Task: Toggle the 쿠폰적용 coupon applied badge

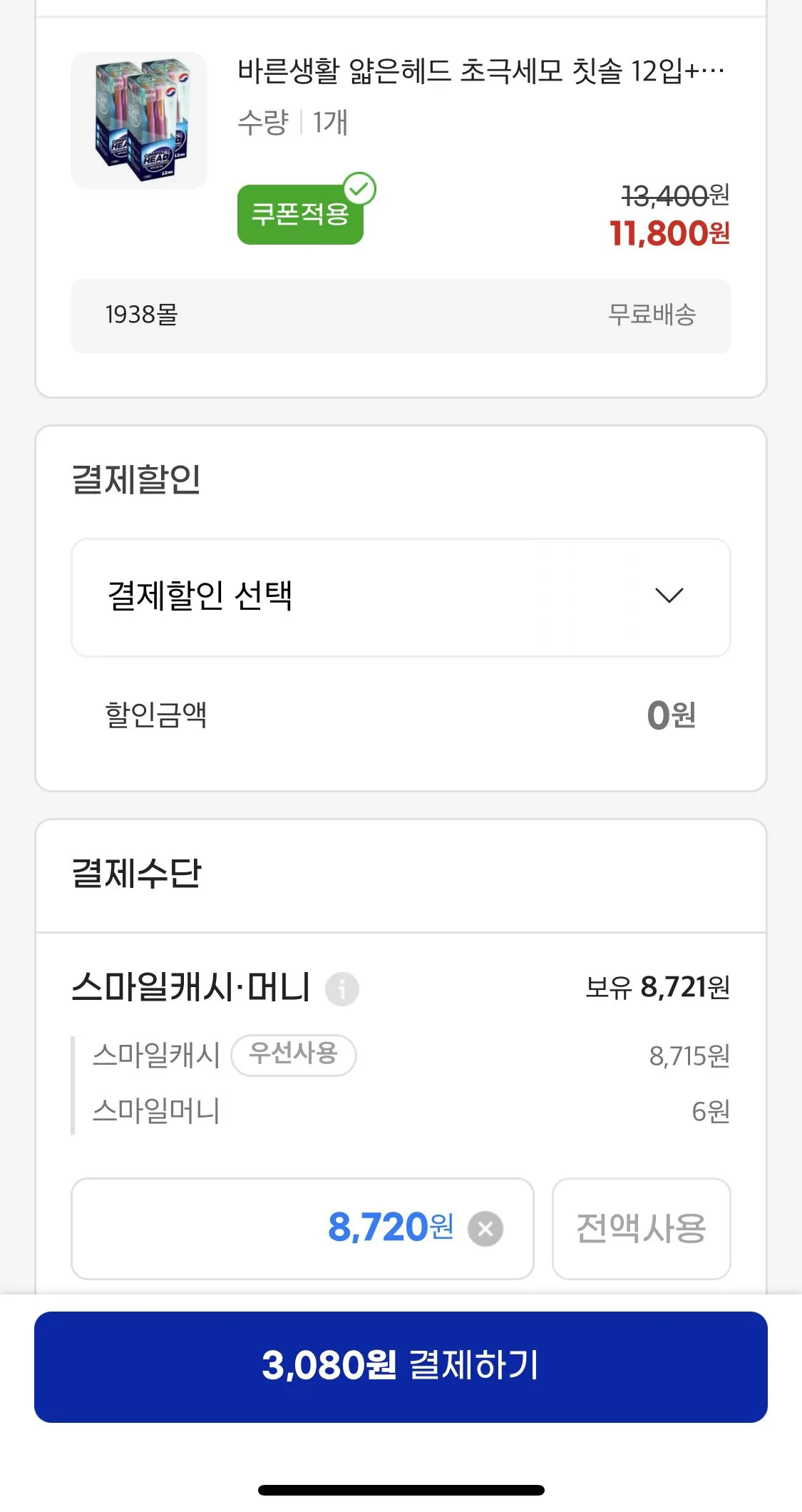Action: [x=300, y=215]
